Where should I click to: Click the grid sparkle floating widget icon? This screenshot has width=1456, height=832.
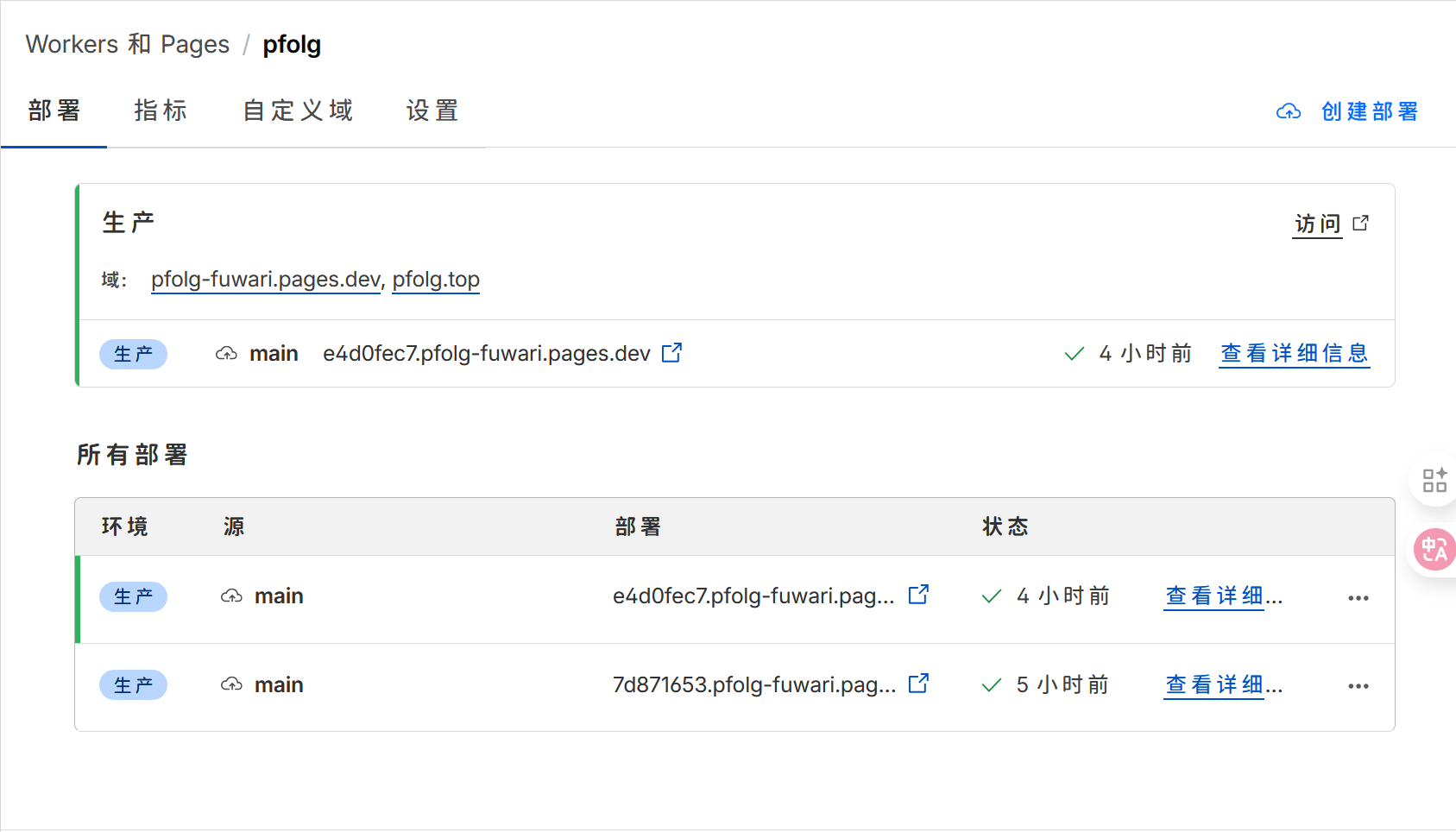(1434, 480)
